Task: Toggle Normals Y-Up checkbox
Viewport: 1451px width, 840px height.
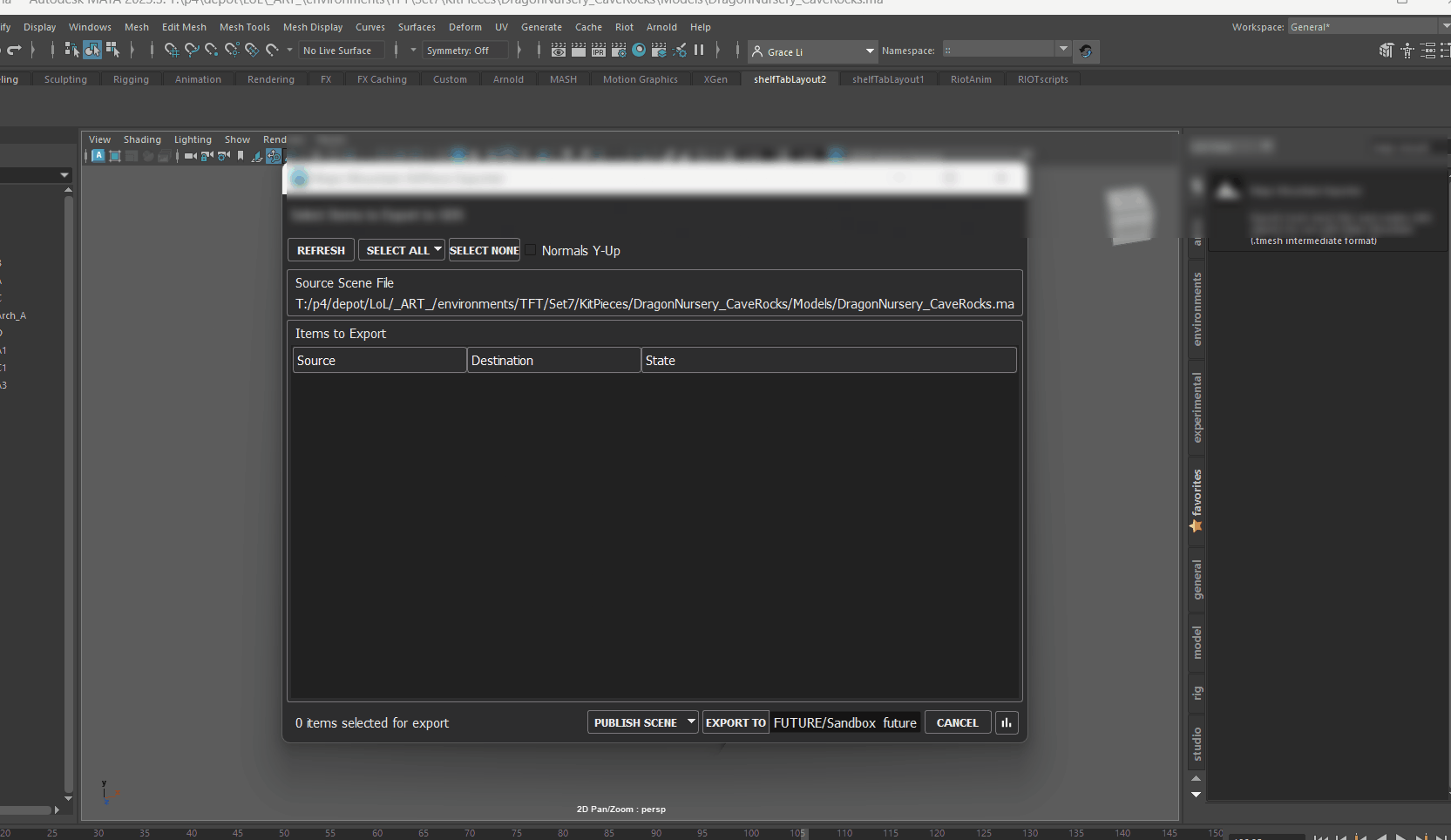Action: point(531,250)
